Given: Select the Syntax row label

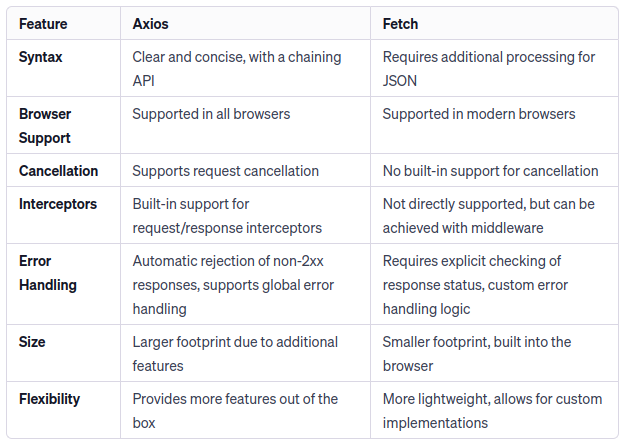Looking at the screenshot, I should (x=40, y=57).
